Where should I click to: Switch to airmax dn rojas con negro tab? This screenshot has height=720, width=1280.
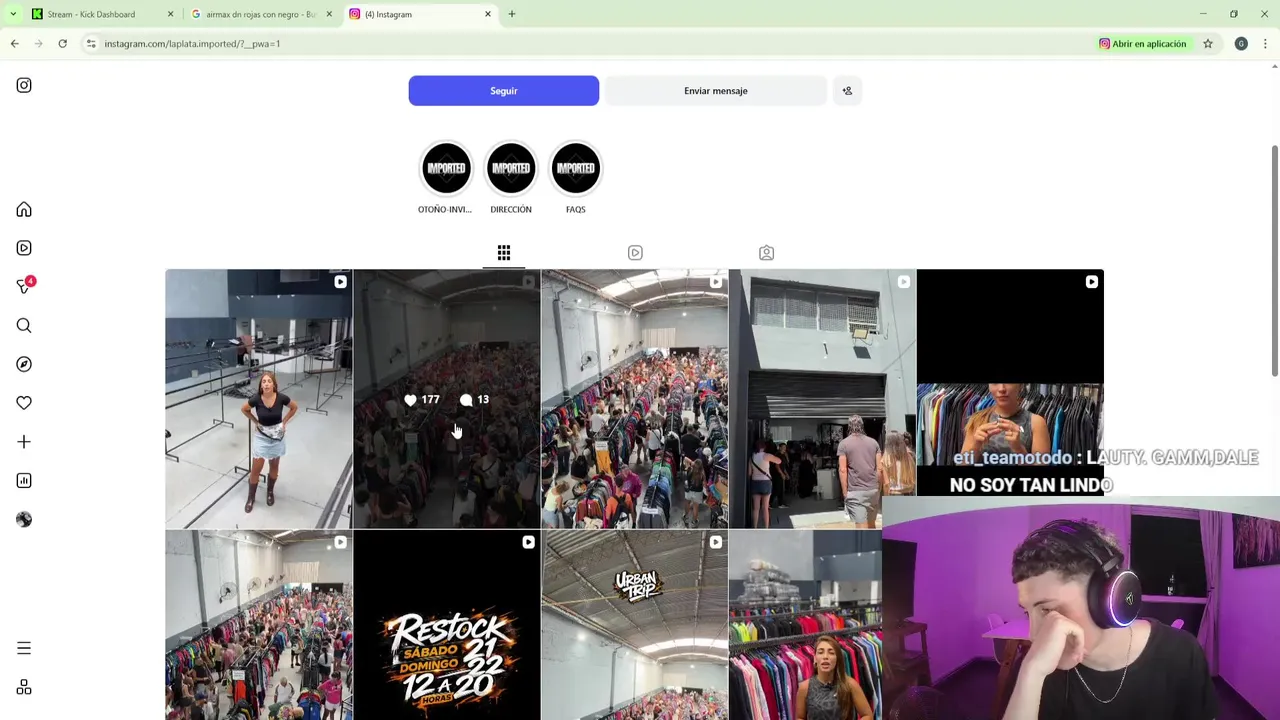(x=261, y=14)
